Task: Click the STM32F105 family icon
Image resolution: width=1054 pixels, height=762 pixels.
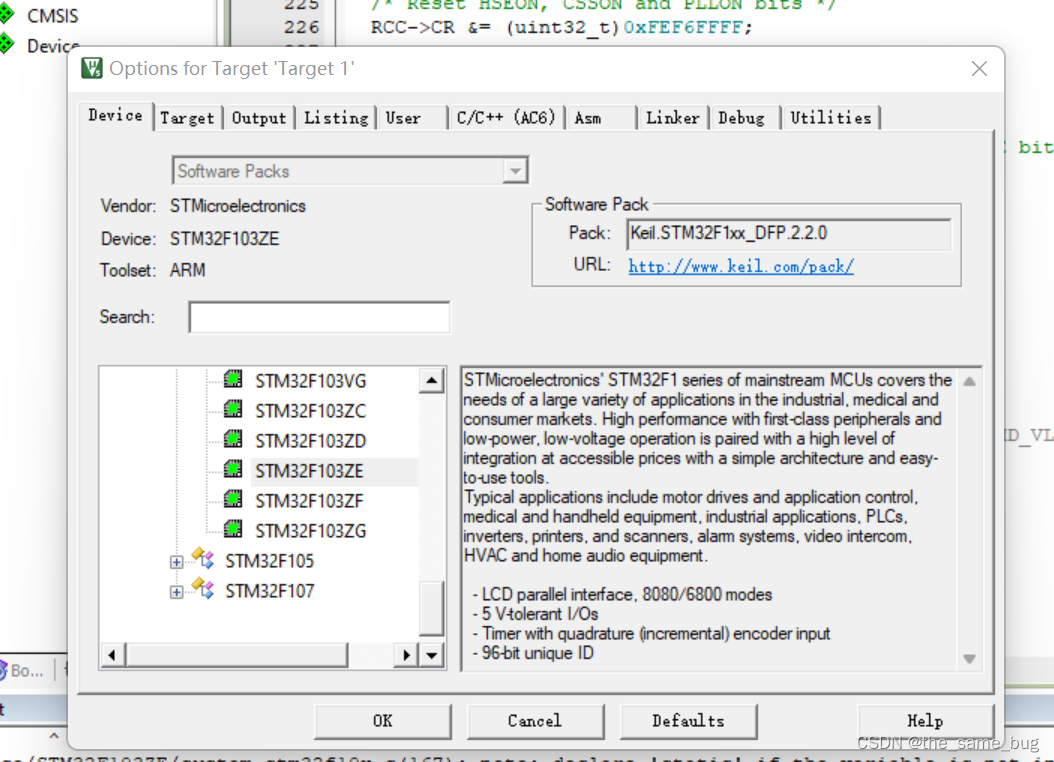Action: [x=203, y=558]
